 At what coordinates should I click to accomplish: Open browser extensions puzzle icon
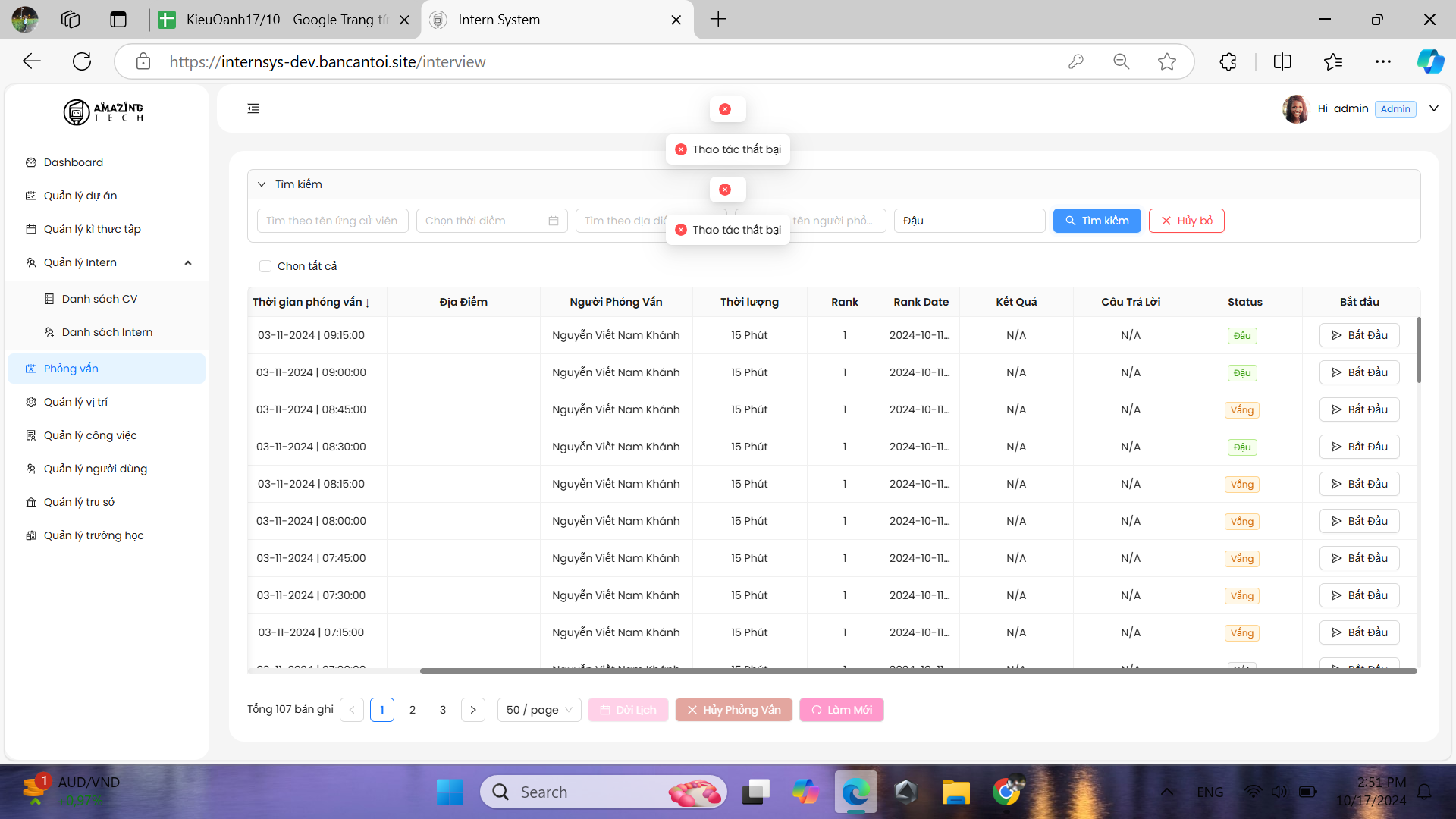tap(1228, 62)
